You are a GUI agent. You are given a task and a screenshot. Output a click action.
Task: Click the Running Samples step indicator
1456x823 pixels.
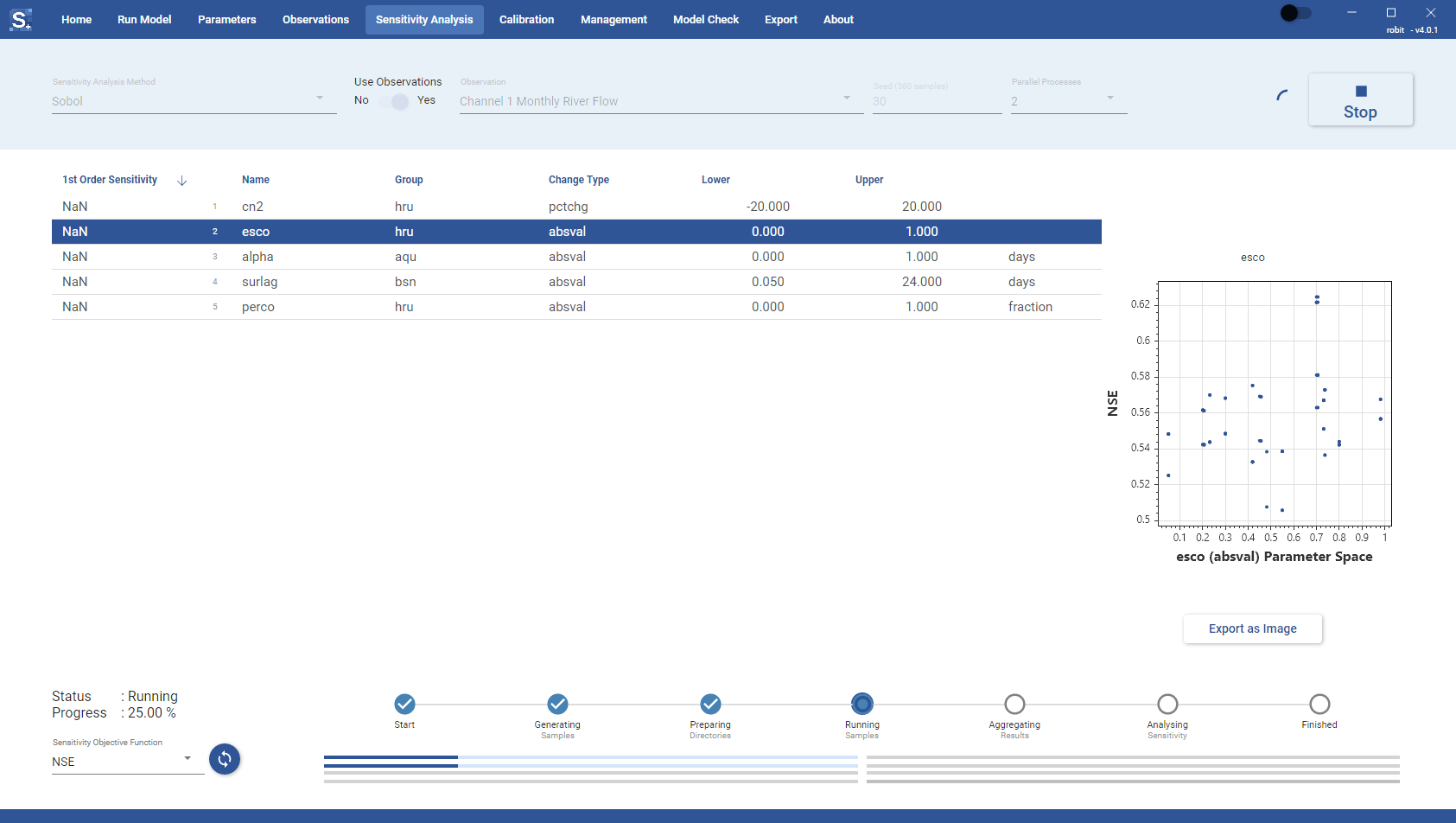[x=862, y=704]
